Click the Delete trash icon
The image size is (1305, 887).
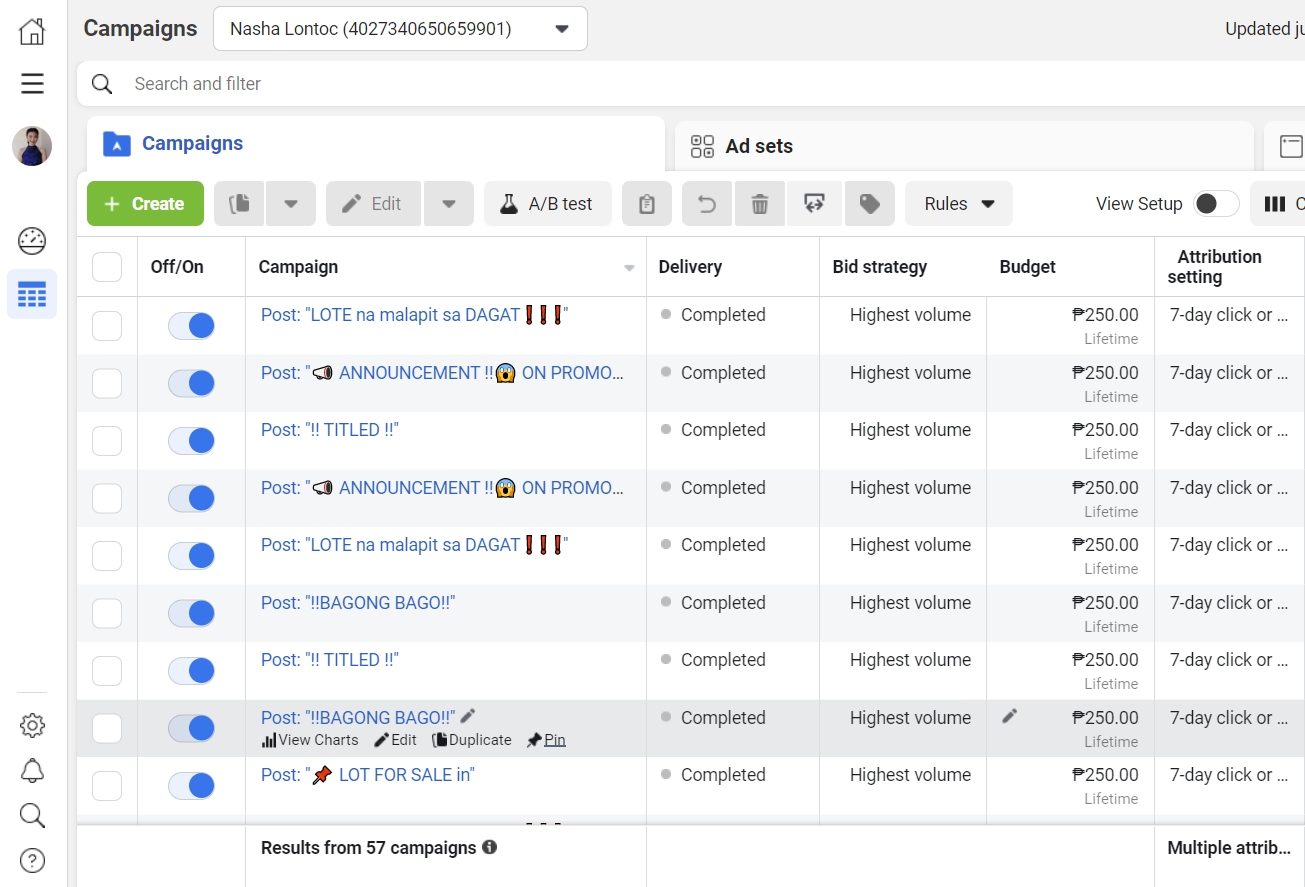(760, 204)
